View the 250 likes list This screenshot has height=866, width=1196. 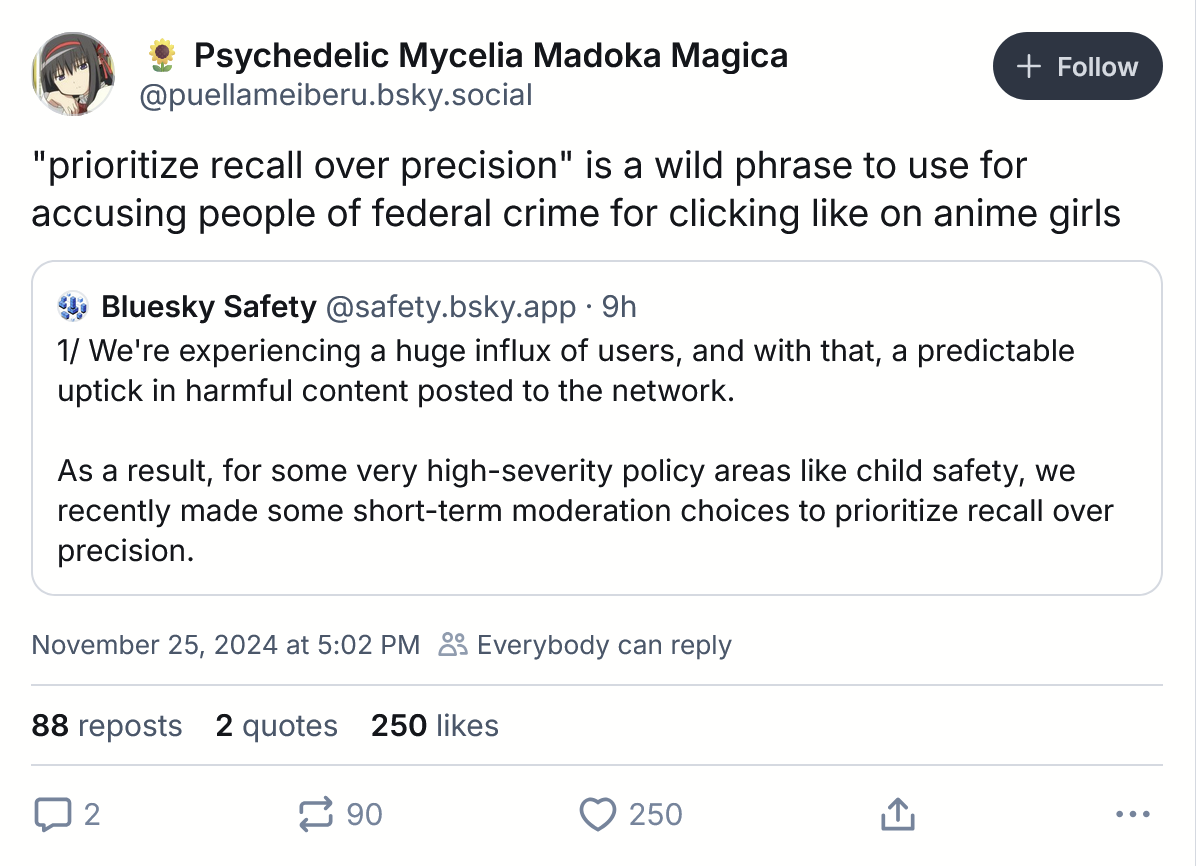coord(434,725)
